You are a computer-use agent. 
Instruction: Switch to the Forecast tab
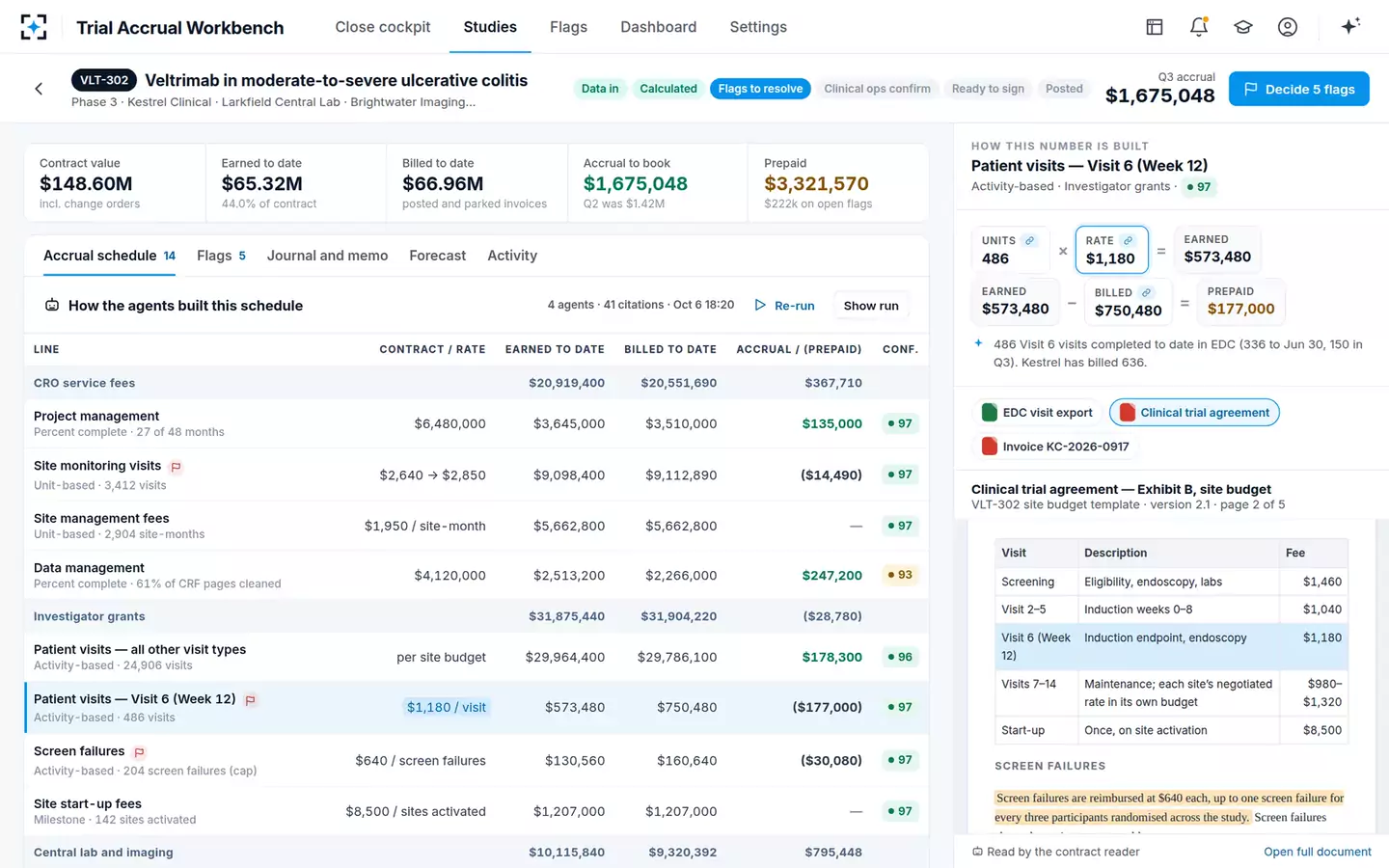[x=437, y=256]
